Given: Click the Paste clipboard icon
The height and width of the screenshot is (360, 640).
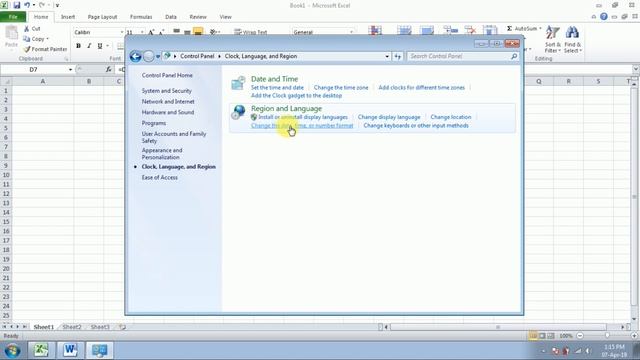Looking at the screenshot, I should click(x=11, y=33).
